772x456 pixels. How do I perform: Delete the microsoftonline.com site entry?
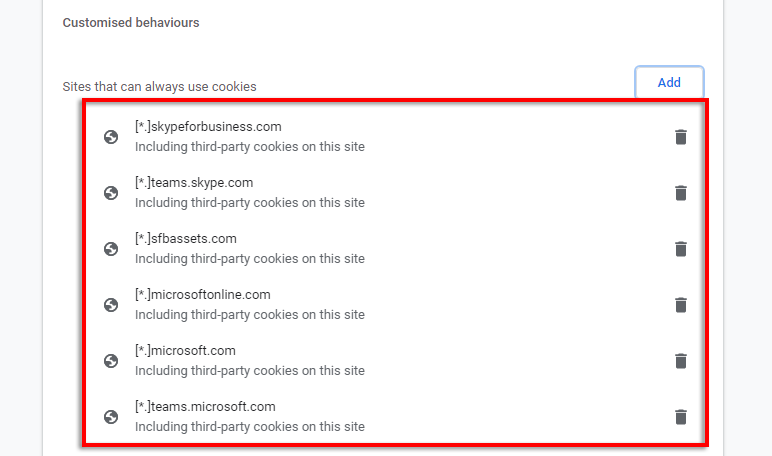pos(681,305)
